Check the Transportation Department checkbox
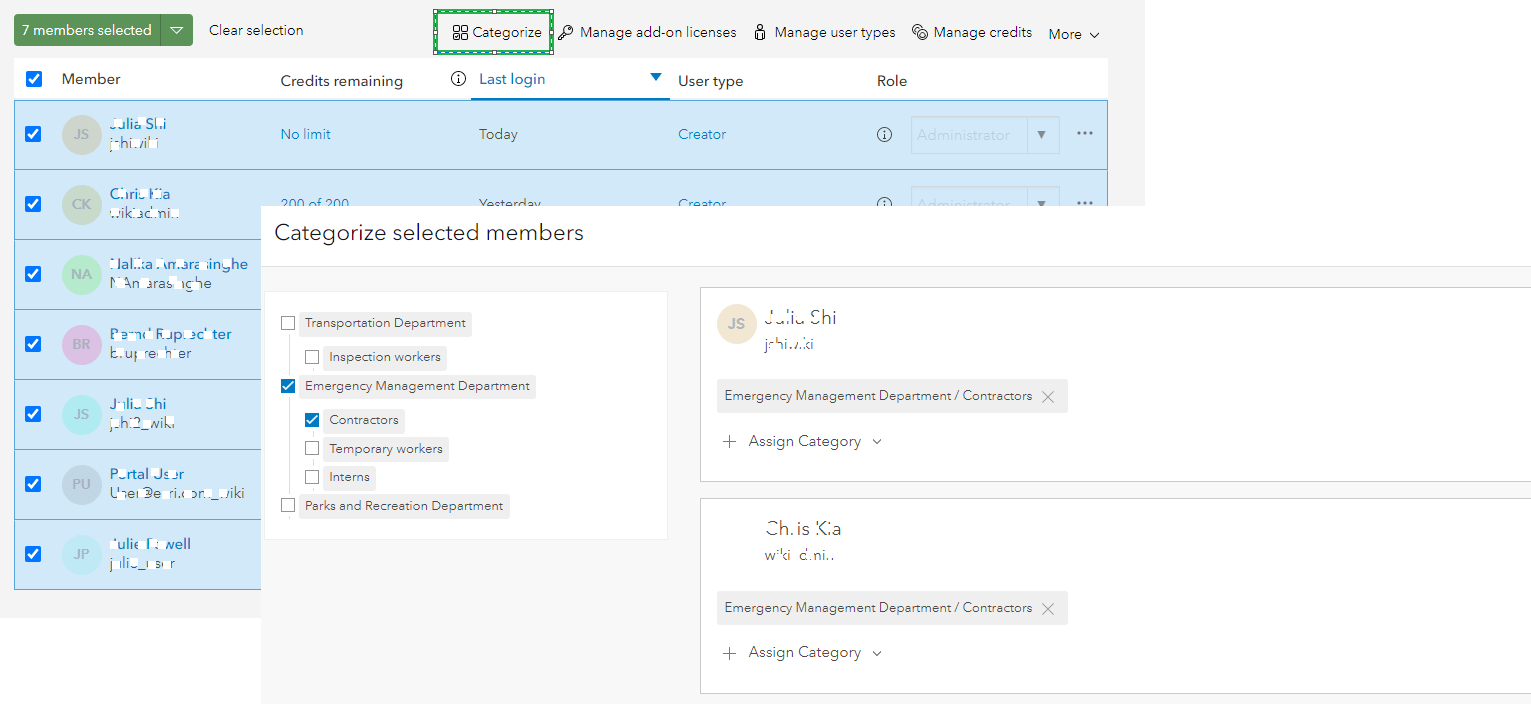The height and width of the screenshot is (704, 1531). pos(288,323)
